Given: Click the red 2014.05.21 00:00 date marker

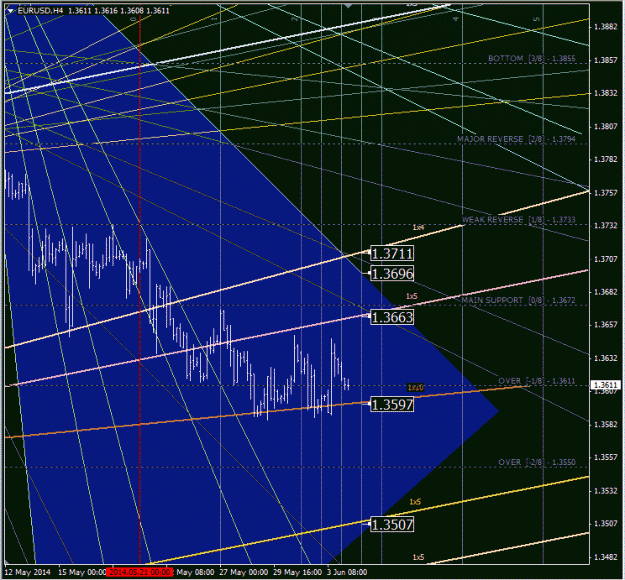Looking at the screenshot, I should tap(140, 572).
